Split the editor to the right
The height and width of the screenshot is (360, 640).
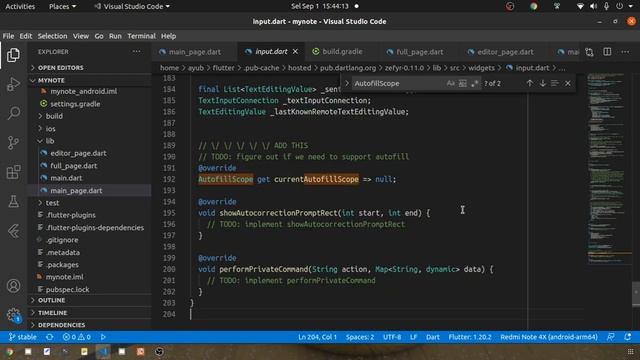click(x=607, y=52)
